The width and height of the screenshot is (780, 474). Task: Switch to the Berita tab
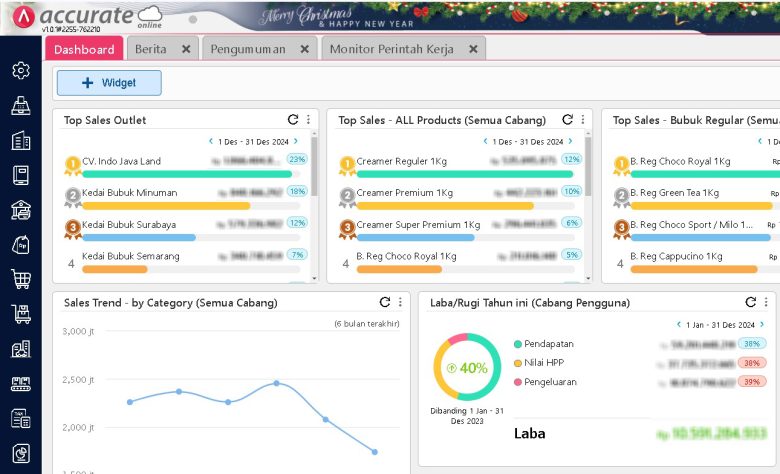pyautogui.click(x=151, y=49)
